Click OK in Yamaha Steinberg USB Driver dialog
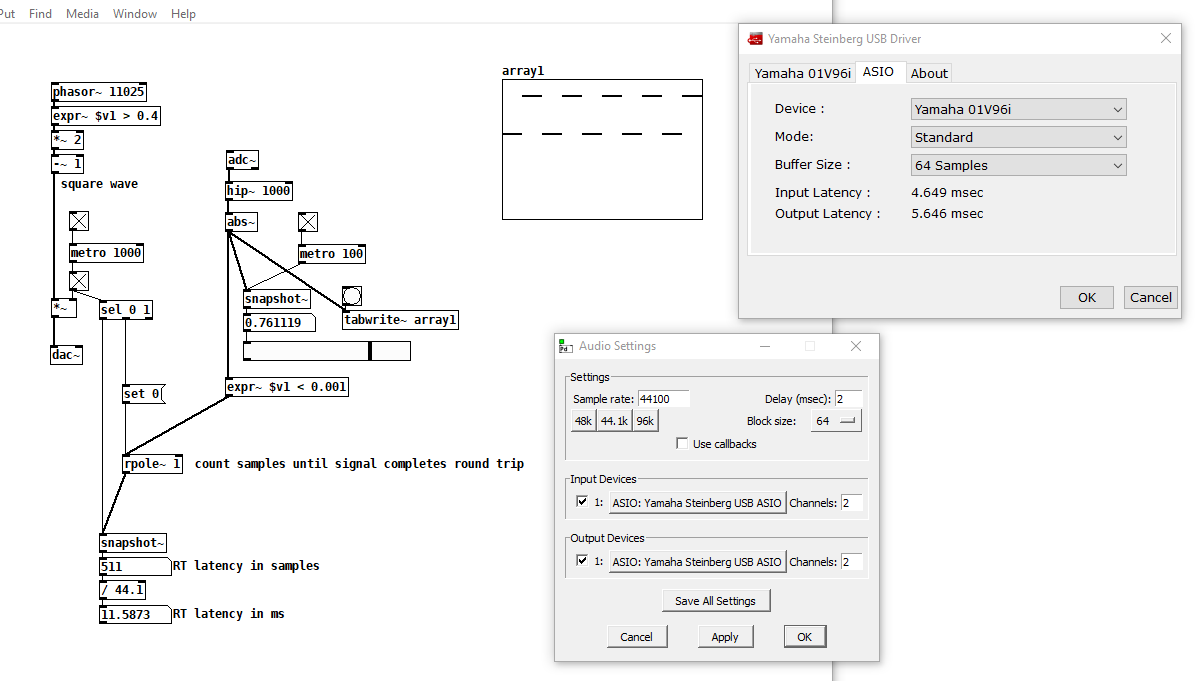The height and width of the screenshot is (681, 1197). [1087, 297]
